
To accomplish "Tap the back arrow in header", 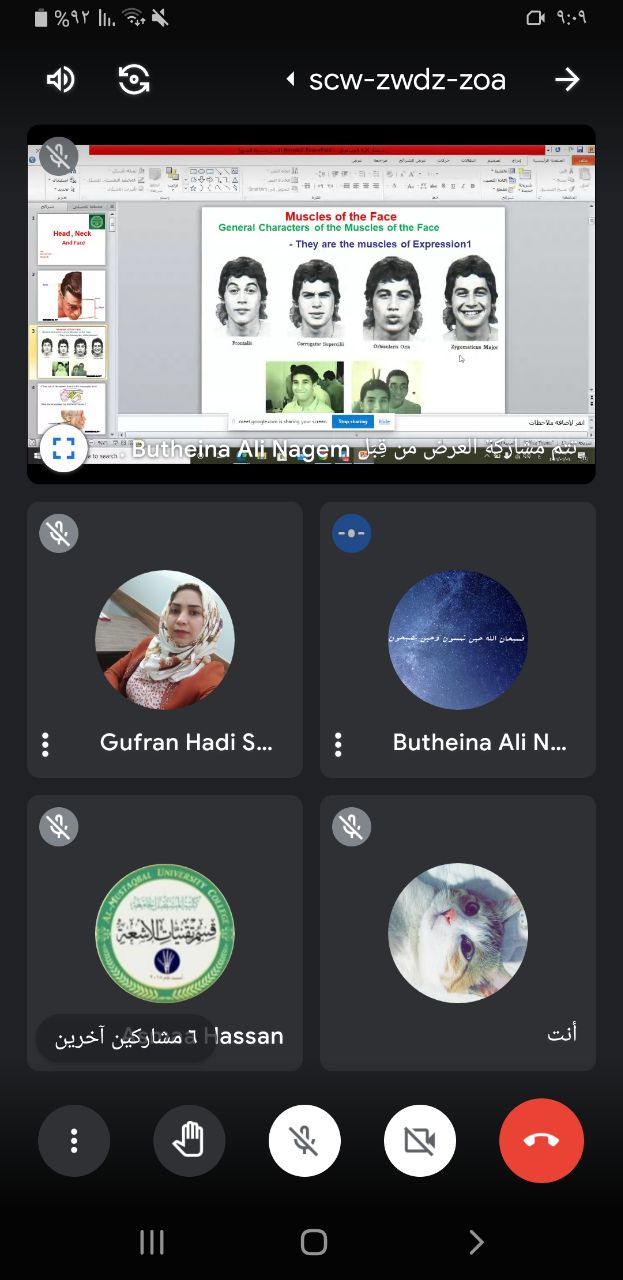I will click(567, 80).
